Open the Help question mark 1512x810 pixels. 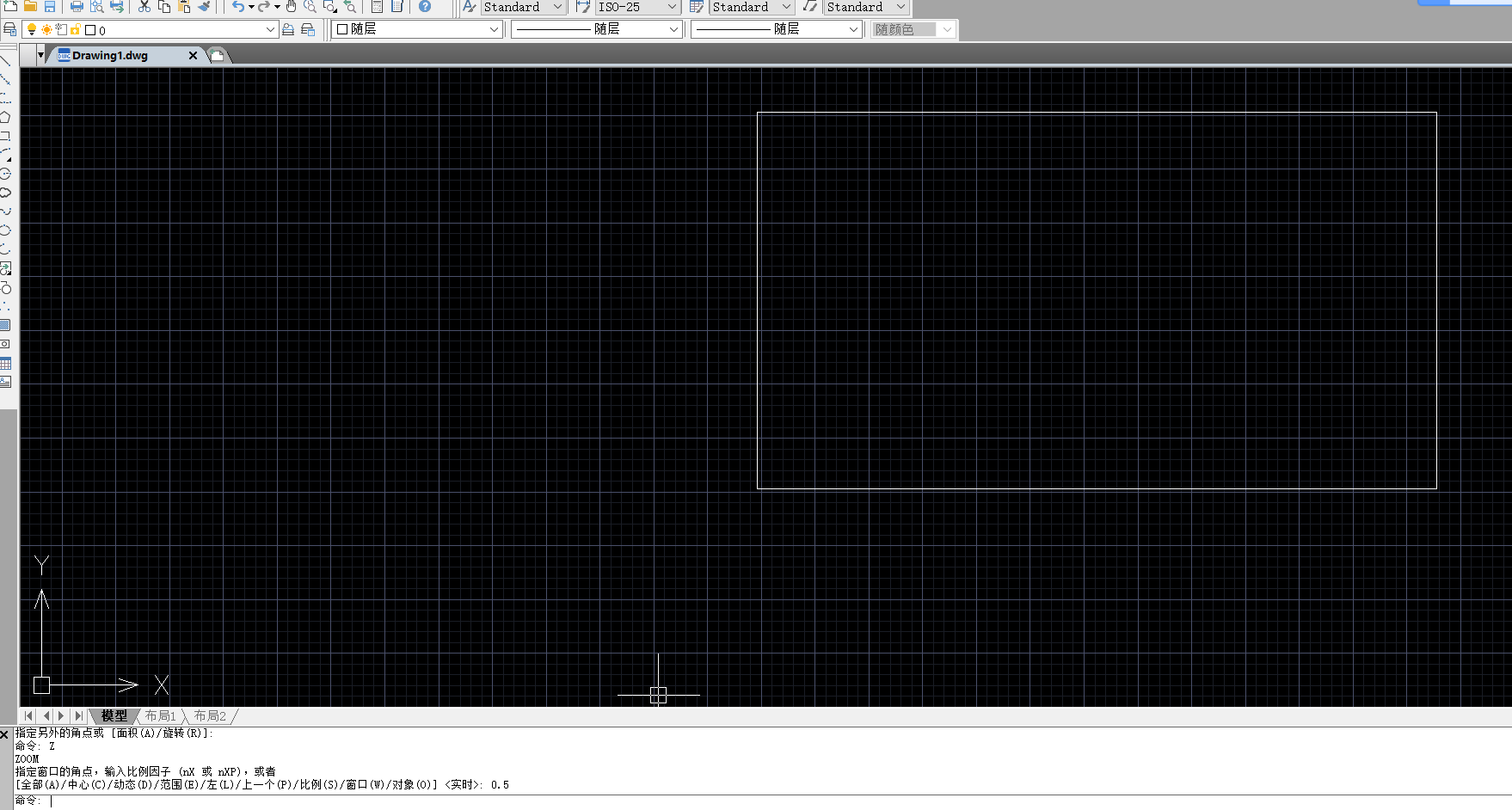pyautogui.click(x=425, y=6)
